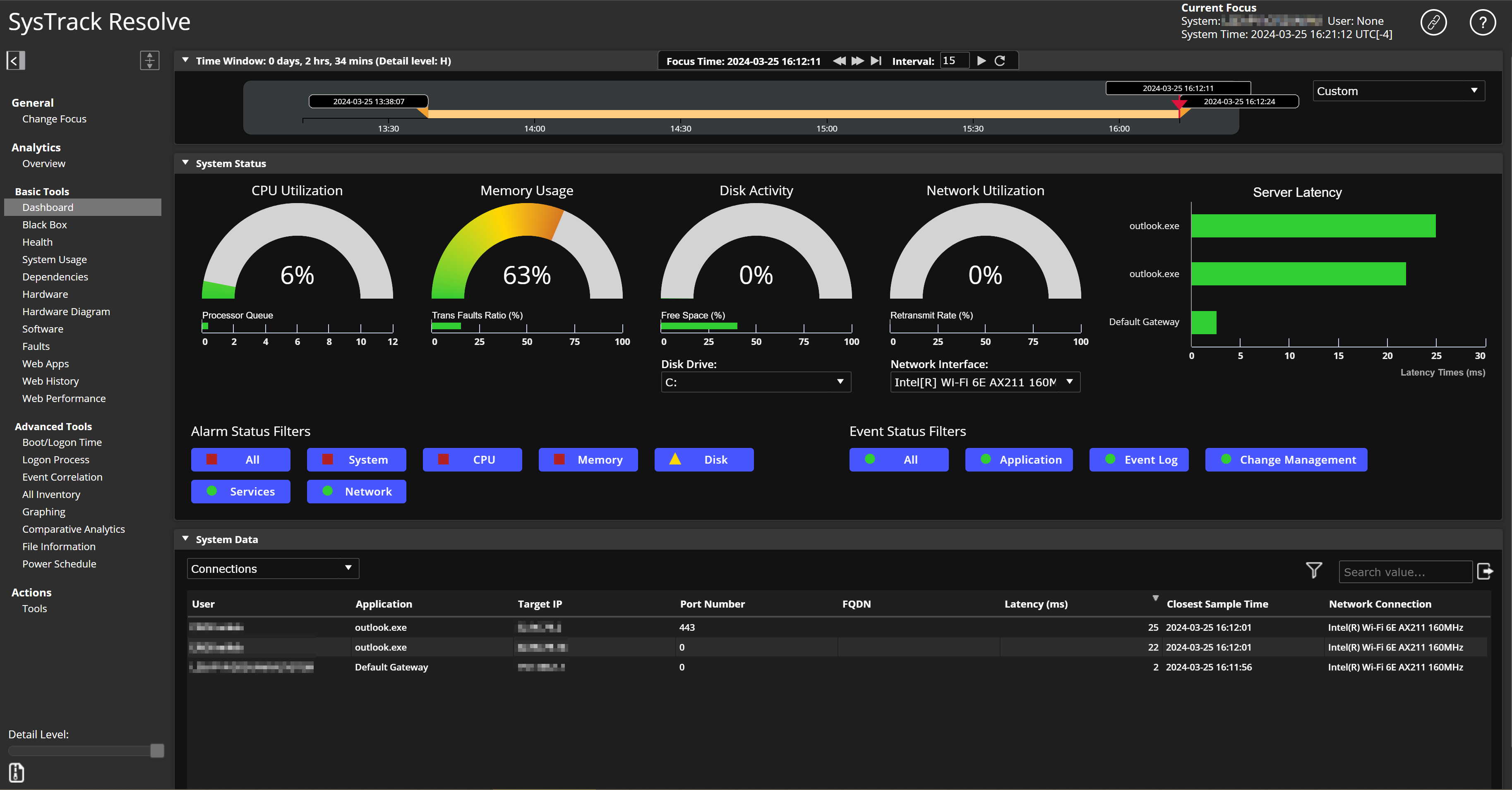Click the Services alarm filter button

[241, 491]
